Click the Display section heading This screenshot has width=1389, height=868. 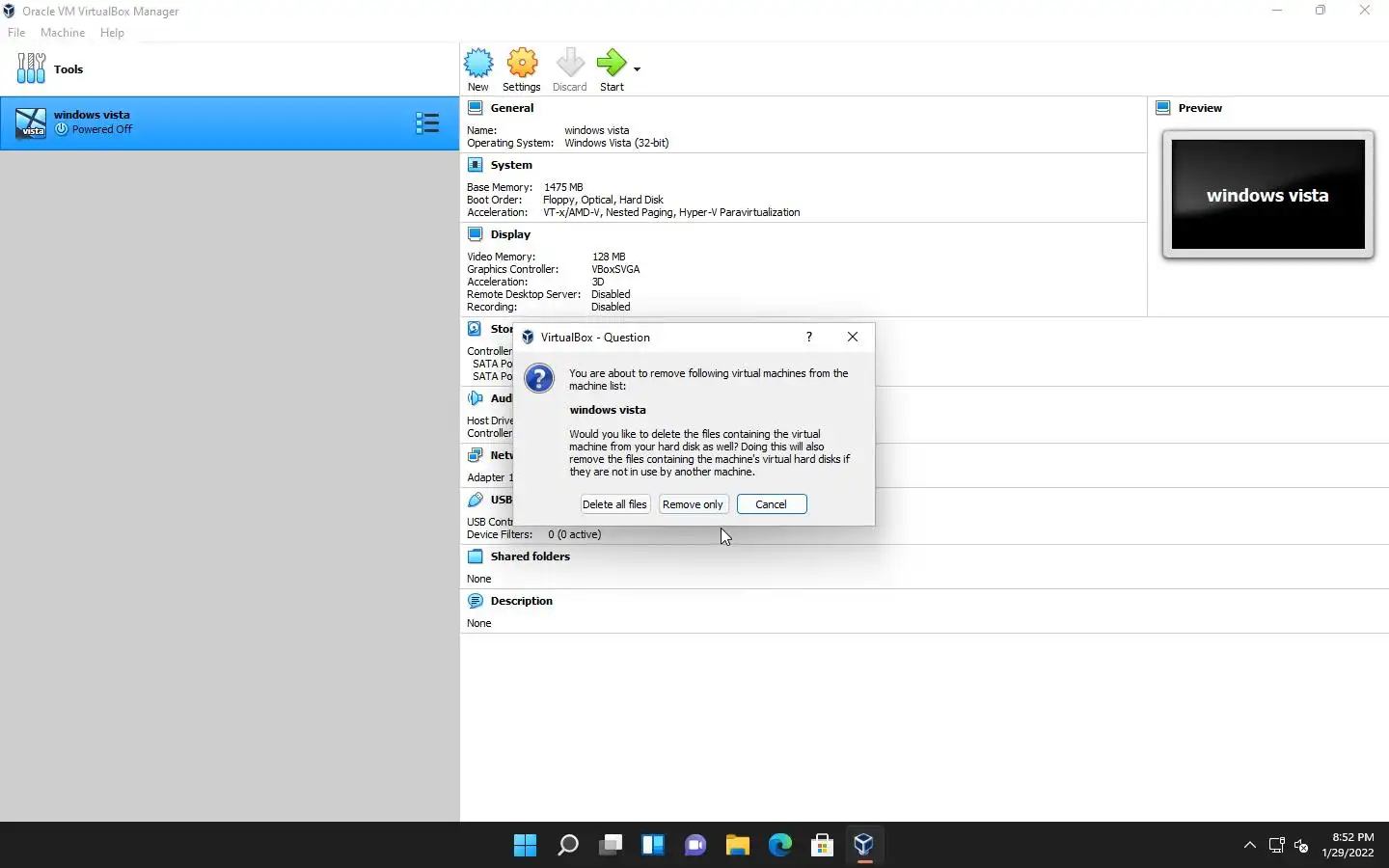(510, 234)
